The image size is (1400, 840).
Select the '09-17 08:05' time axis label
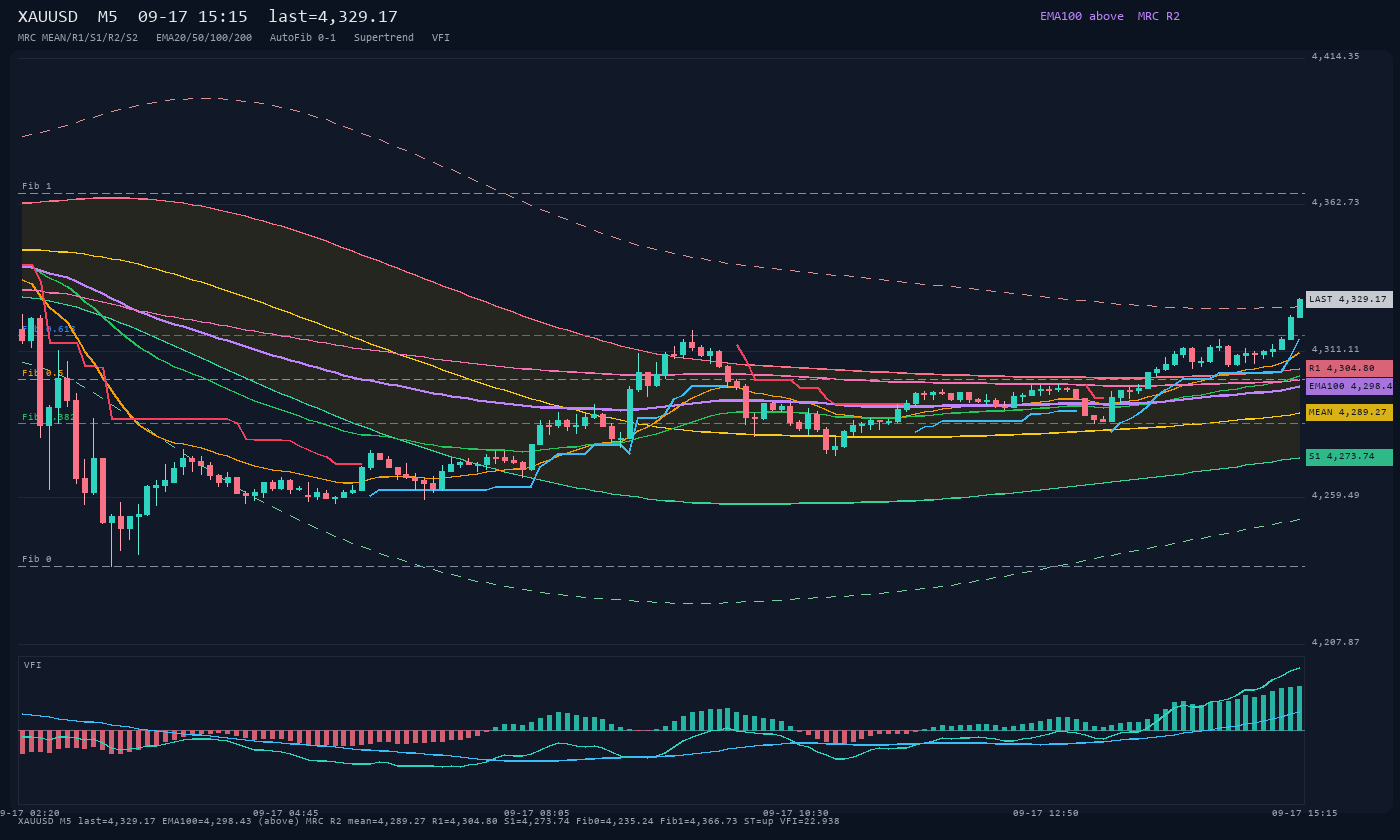pos(537,813)
